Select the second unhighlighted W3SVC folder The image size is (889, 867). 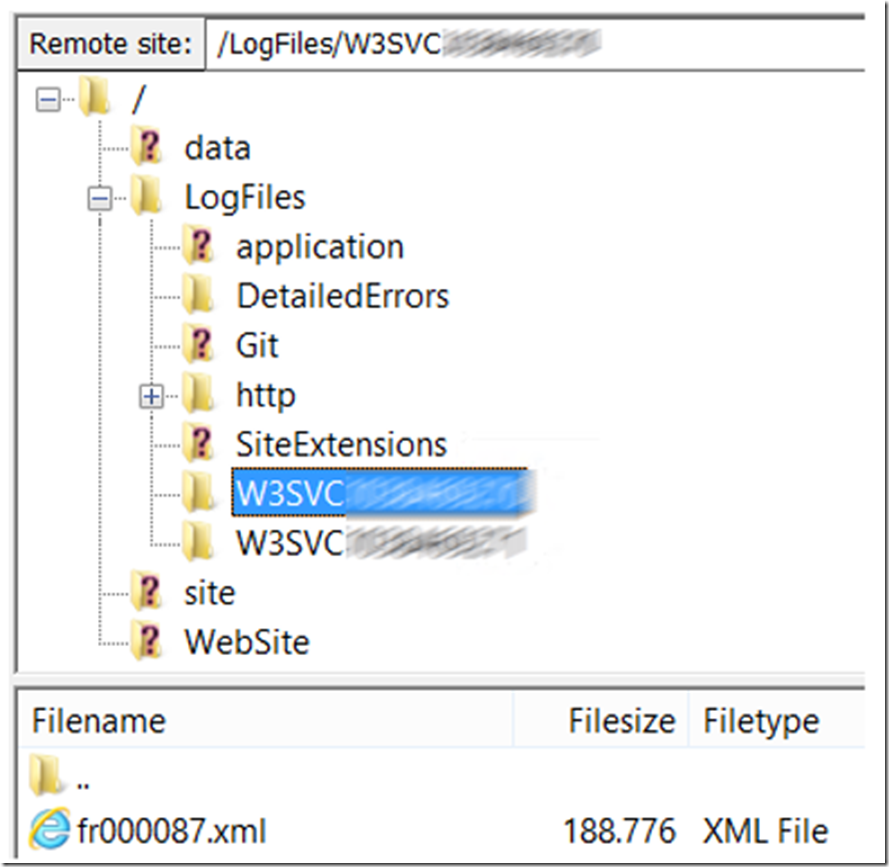(x=381, y=542)
